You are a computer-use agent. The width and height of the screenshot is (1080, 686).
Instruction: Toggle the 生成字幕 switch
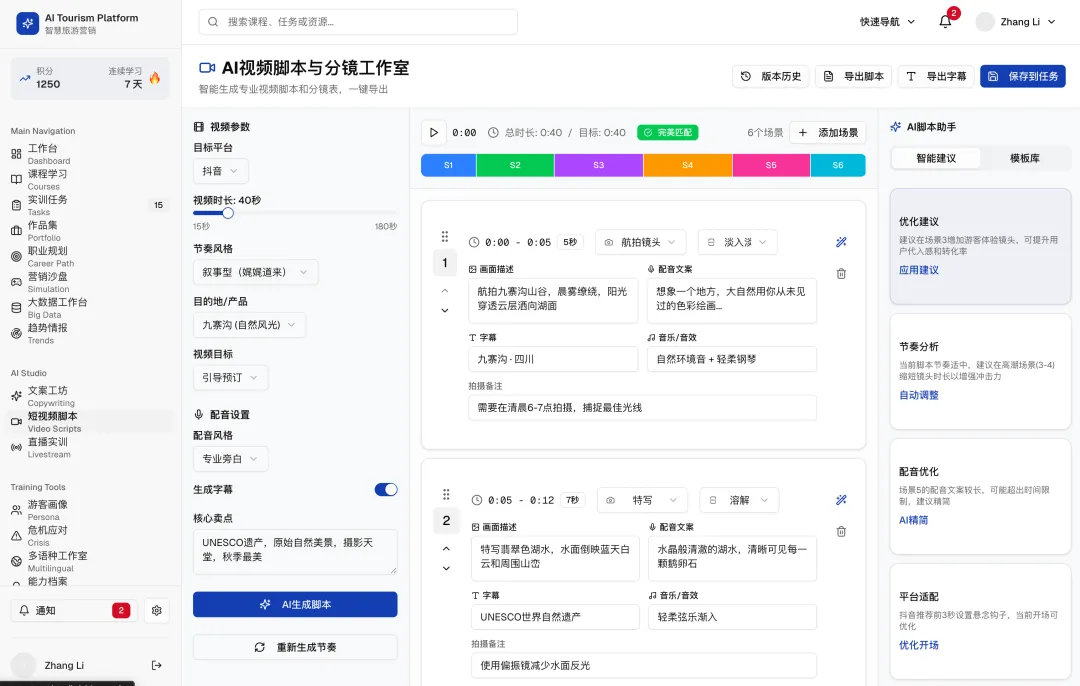point(386,490)
